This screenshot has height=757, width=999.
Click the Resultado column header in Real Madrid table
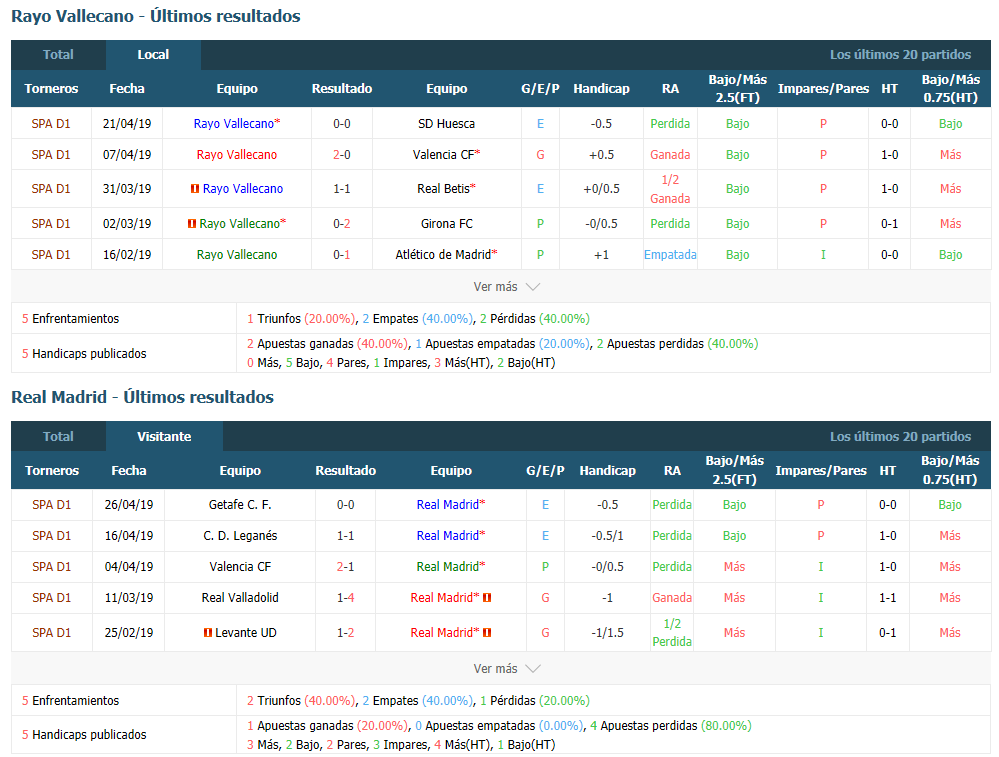coord(346,471)
